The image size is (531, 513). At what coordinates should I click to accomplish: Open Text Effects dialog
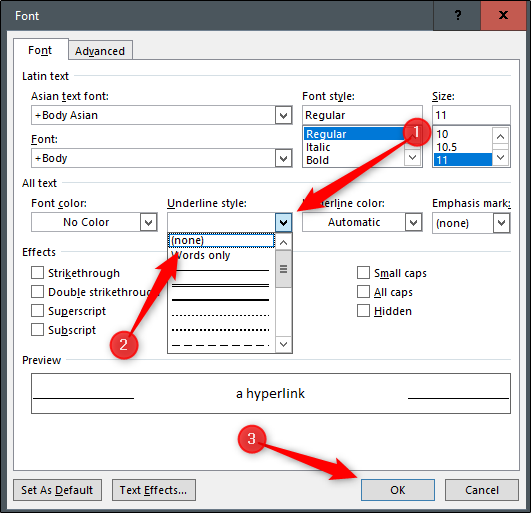[x=153, y=490]
